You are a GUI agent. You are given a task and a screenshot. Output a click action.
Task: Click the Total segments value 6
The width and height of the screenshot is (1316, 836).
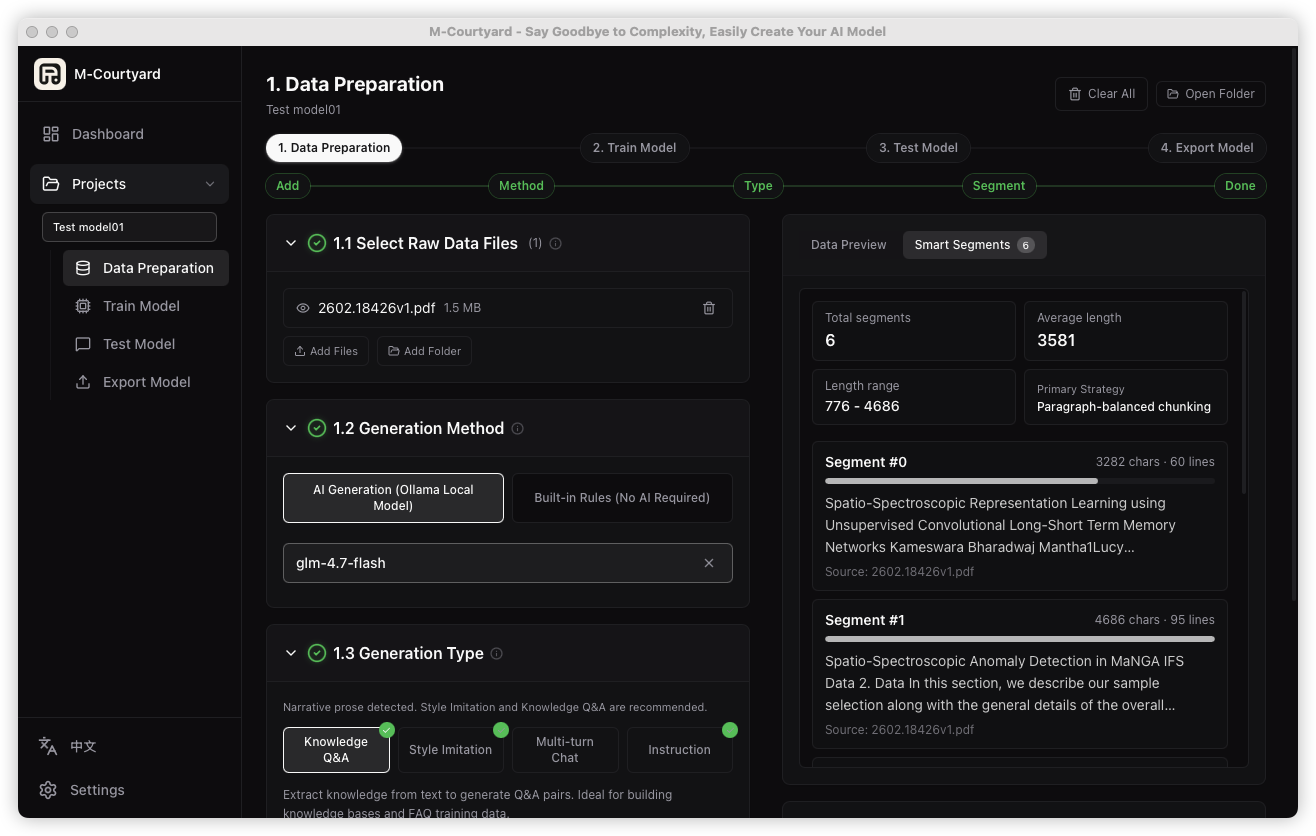coord(830,340)
